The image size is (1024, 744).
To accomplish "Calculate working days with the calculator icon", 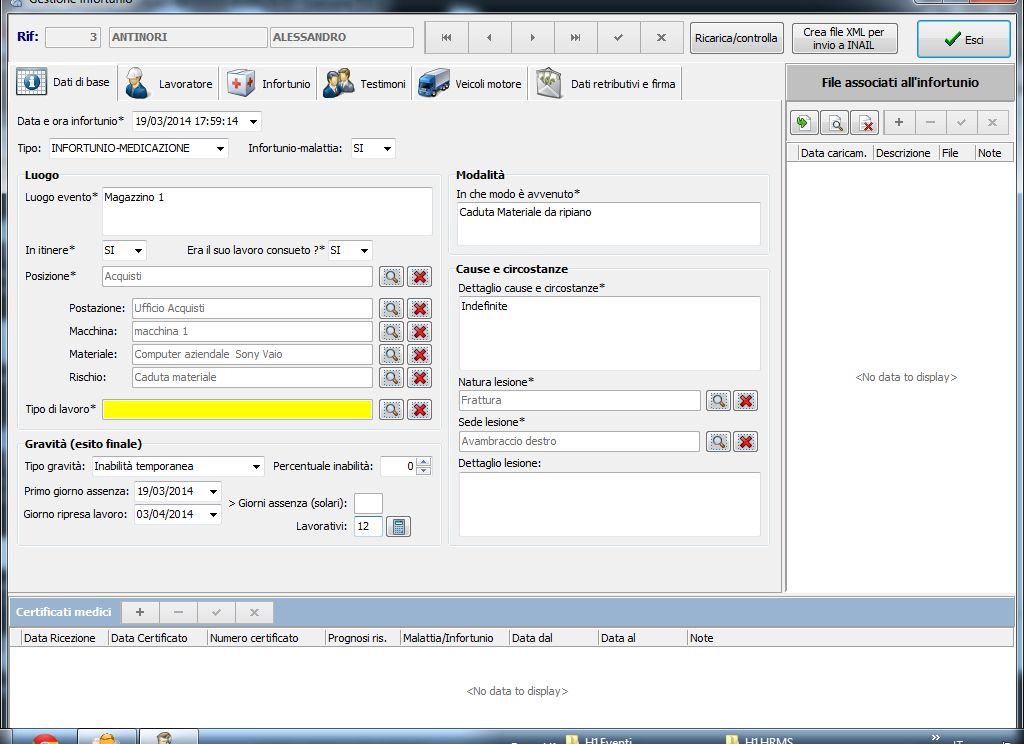I will coord(398,526).
